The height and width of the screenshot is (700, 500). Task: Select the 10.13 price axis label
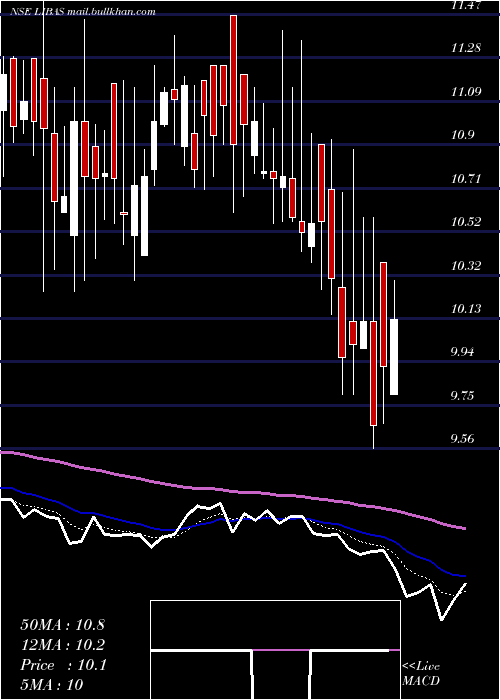pyautogui.click(x=466, y=308)
